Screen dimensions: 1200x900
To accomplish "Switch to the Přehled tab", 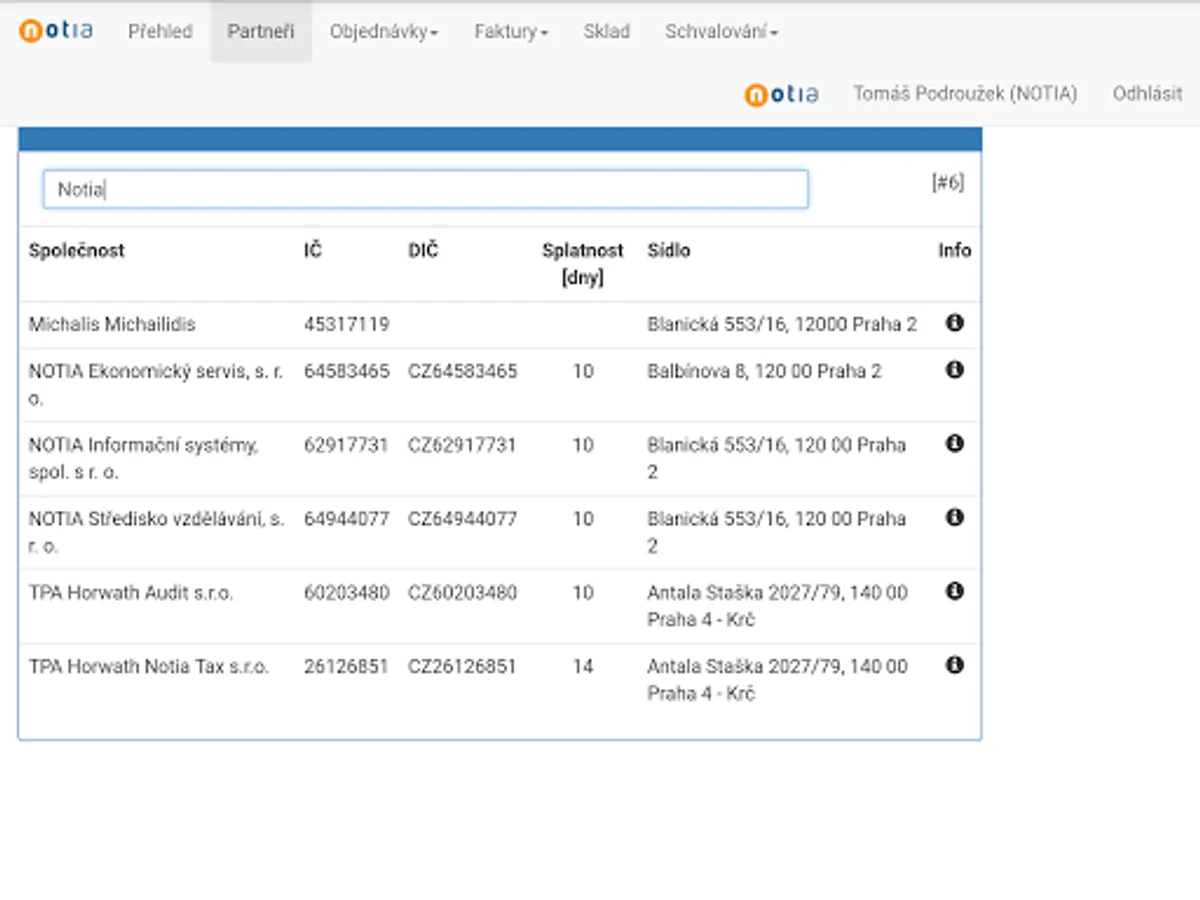I will coord(160,31).
